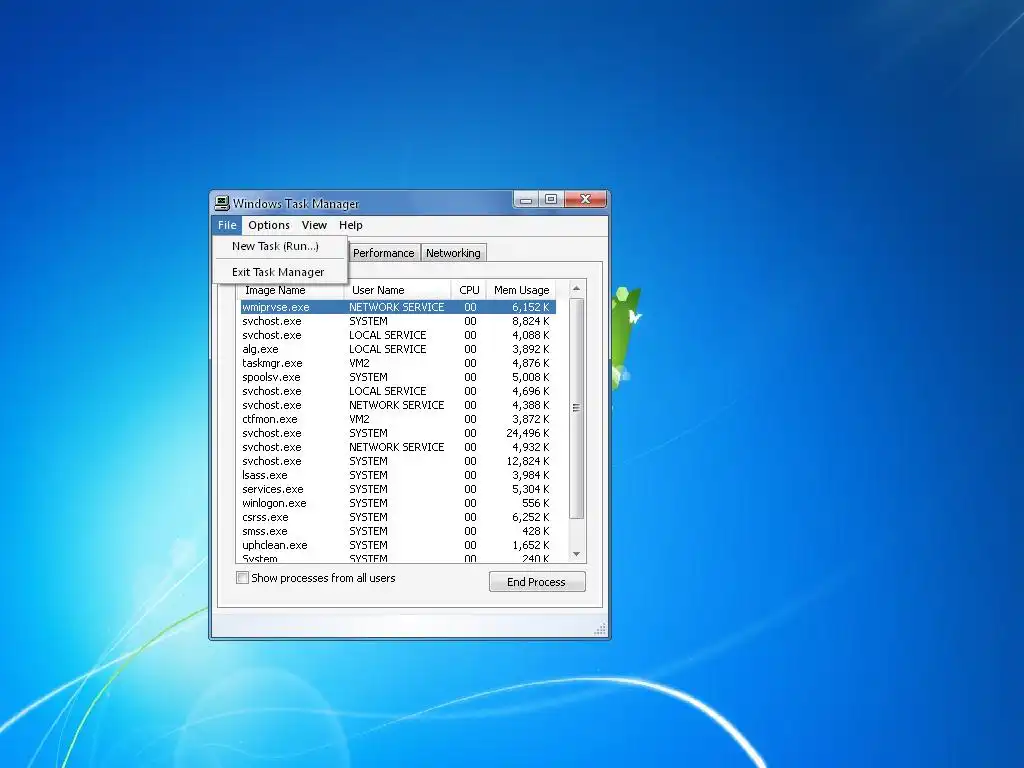Click the 1,652 K memory value

(x=531, y=545)
